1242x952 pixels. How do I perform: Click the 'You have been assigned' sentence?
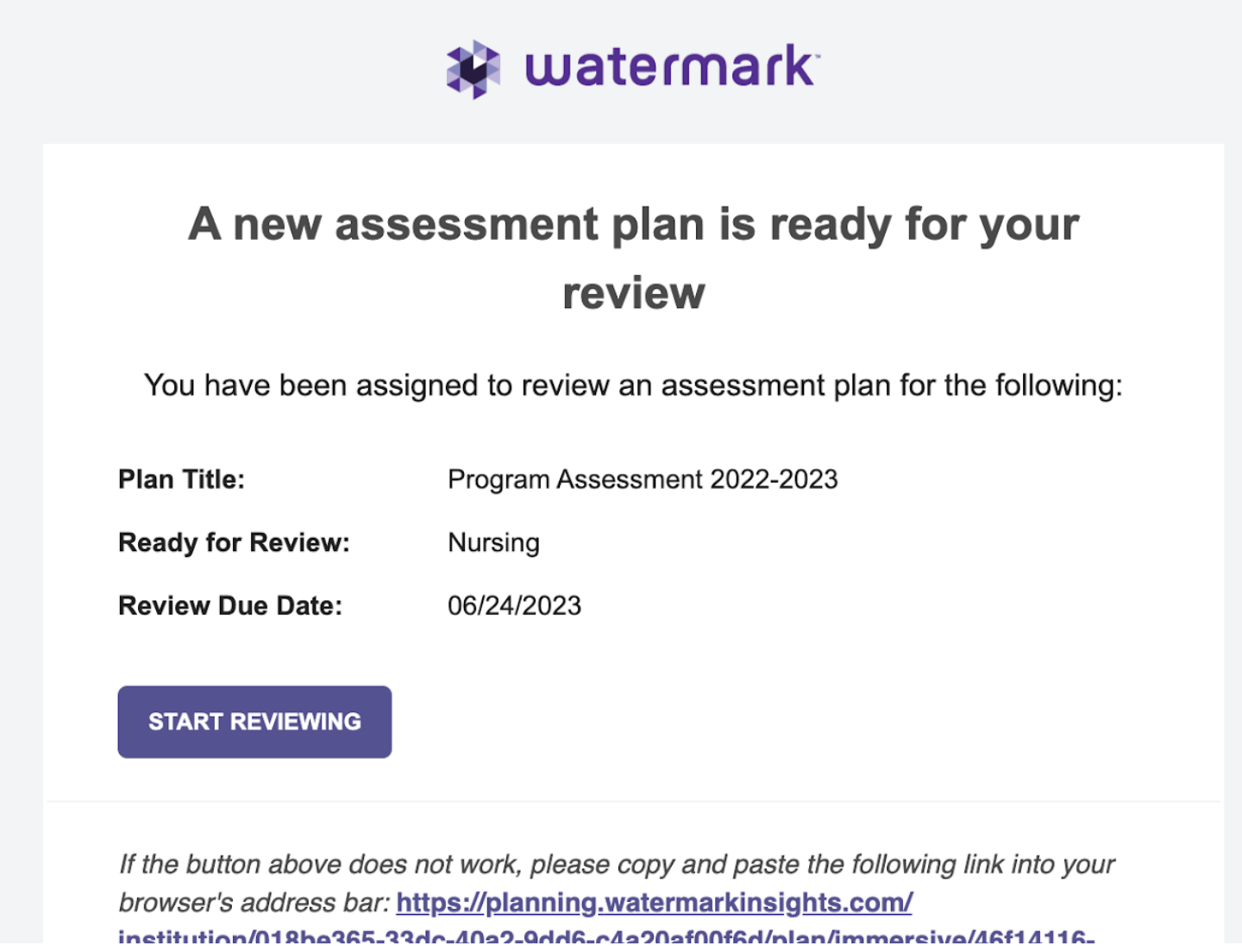click(x=633, y=385)
